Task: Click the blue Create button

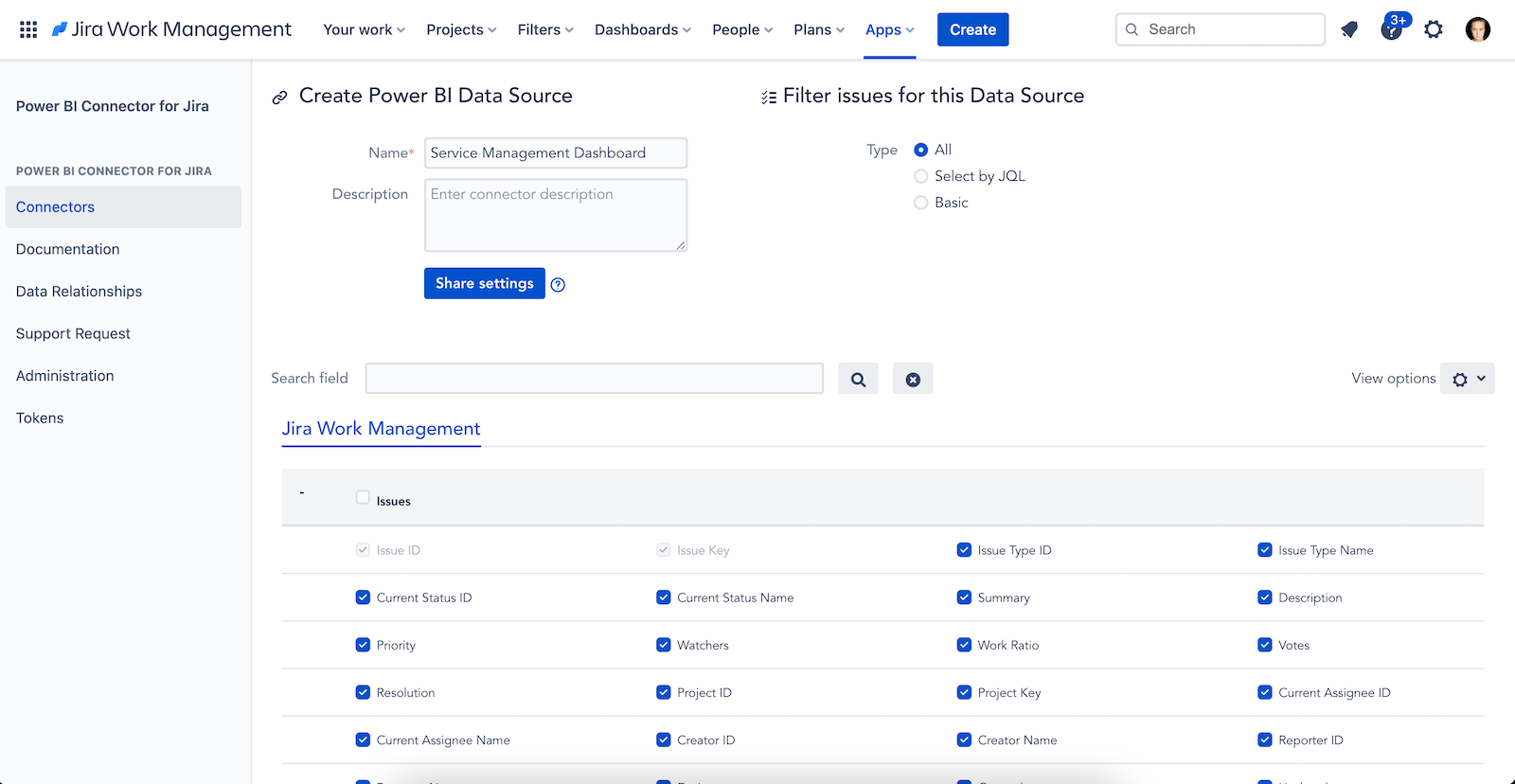Action: point(972,29)
